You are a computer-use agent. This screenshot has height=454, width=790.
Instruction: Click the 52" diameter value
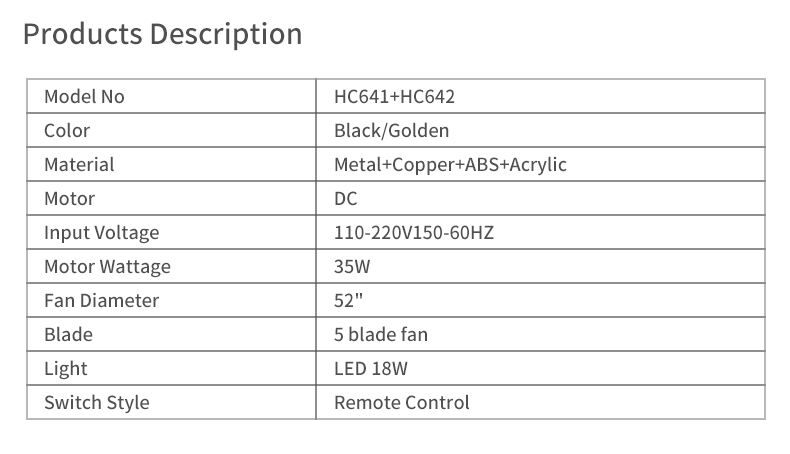click(348, 300)
